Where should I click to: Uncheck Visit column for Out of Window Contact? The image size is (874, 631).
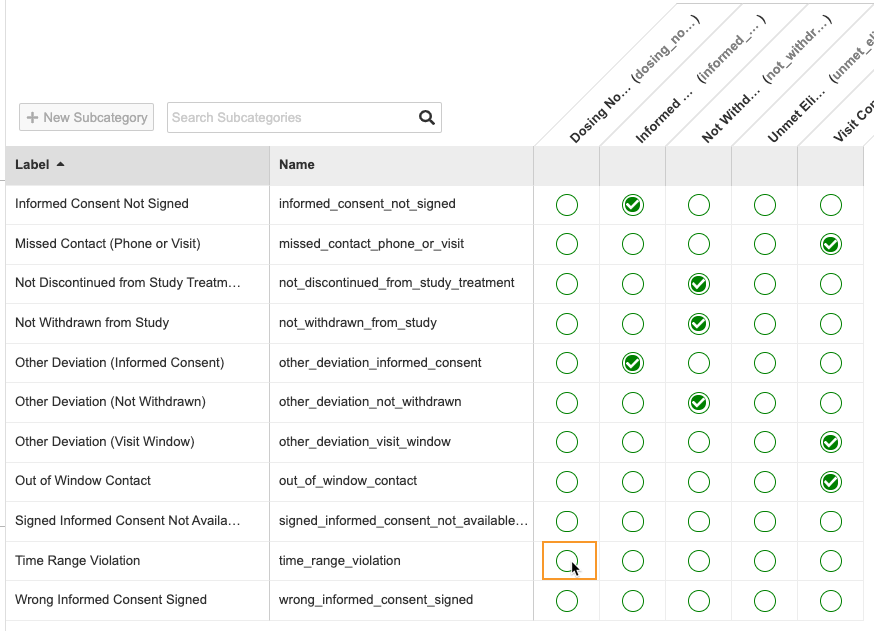830,482
